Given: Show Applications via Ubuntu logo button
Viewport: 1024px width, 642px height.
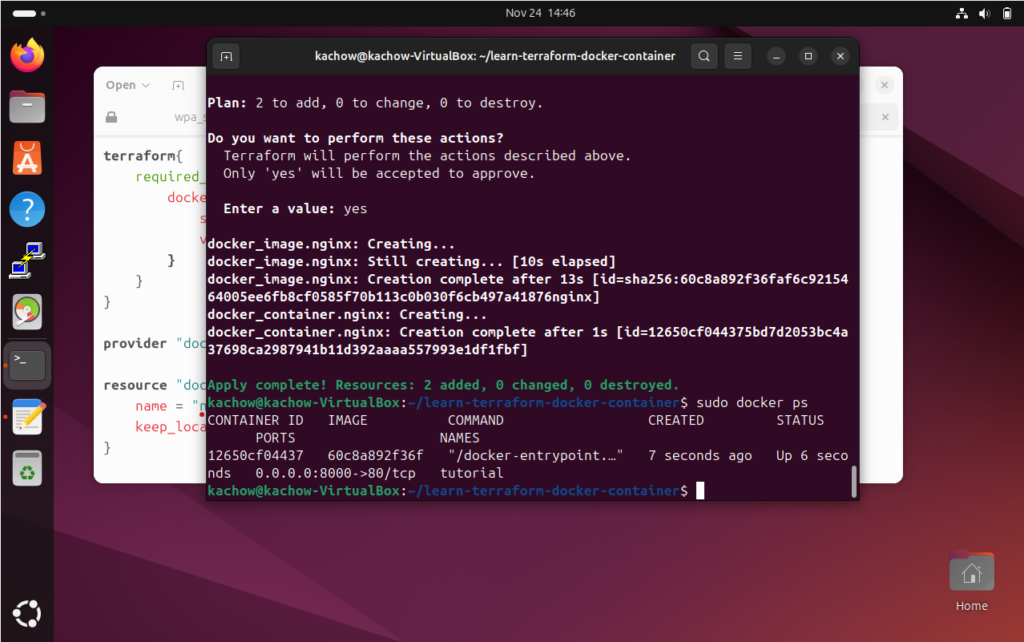Looking at the screenshot, I should [27, 613].
